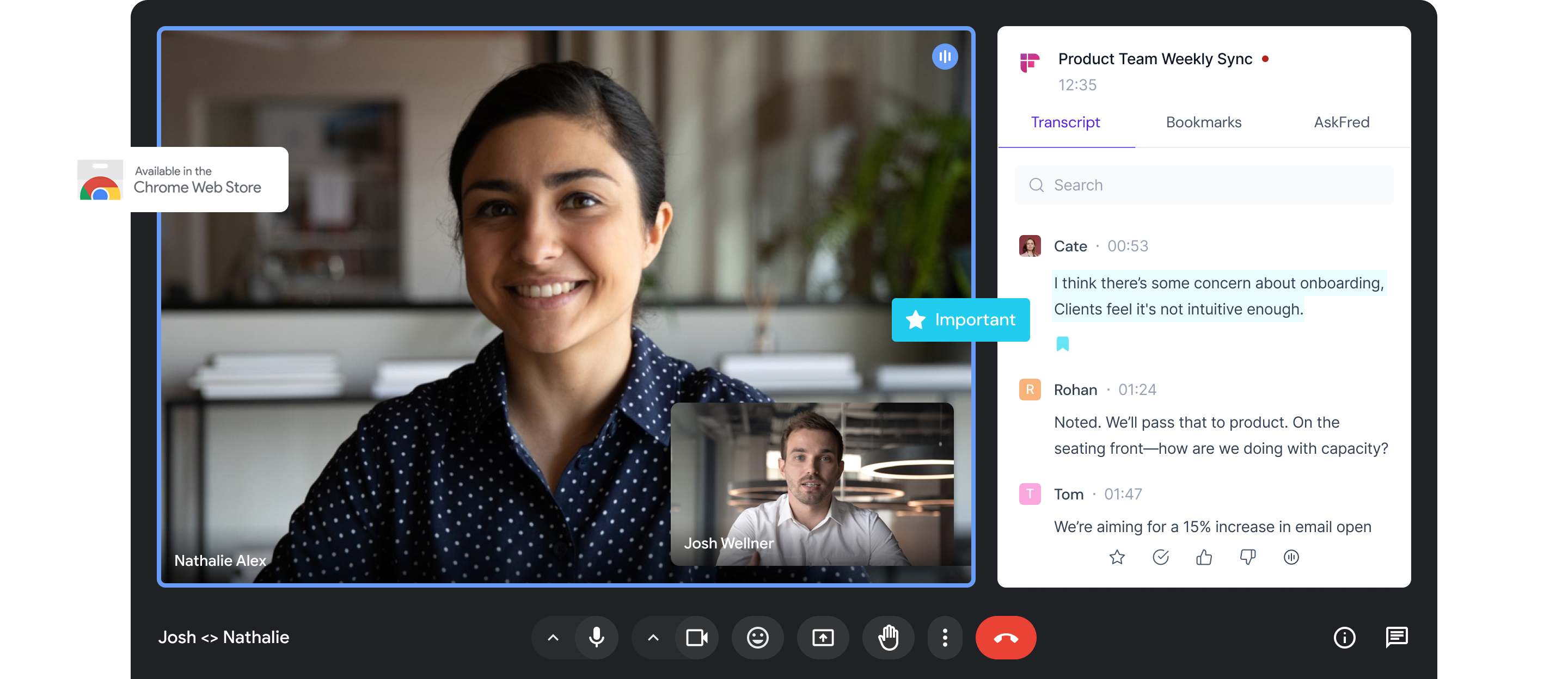Screen dimensions: 1568x679
Task: Toggle the bookmark on Cate's highlighted quote
Action: 1062,343
